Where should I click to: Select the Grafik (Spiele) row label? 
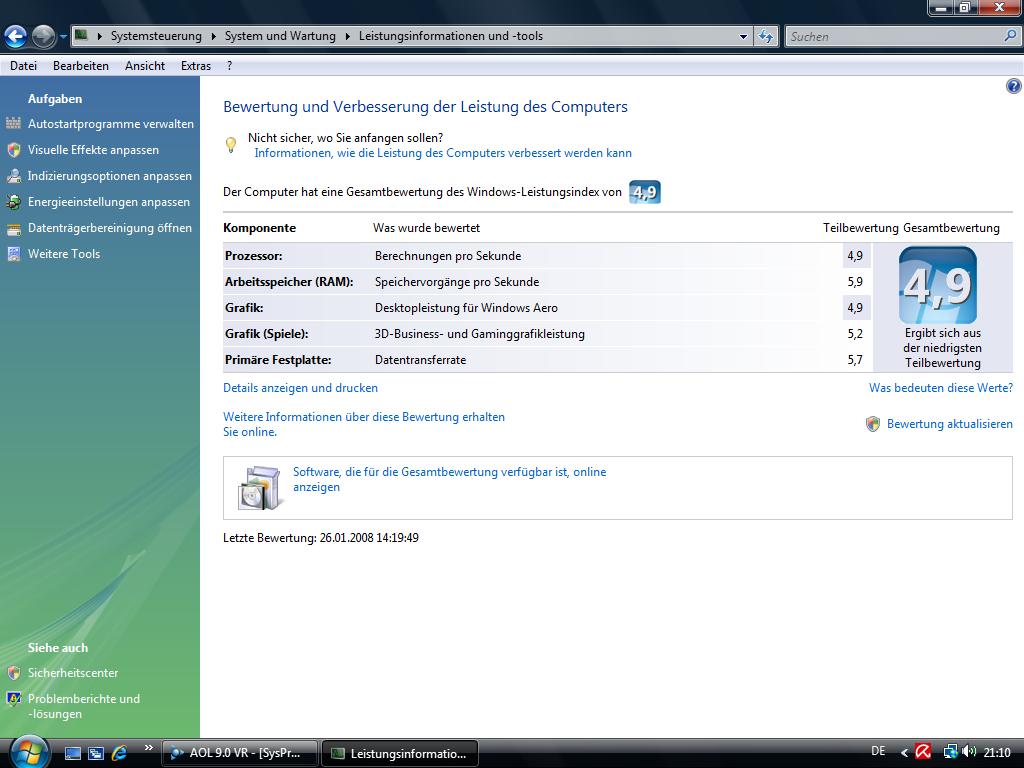(266, 334)
